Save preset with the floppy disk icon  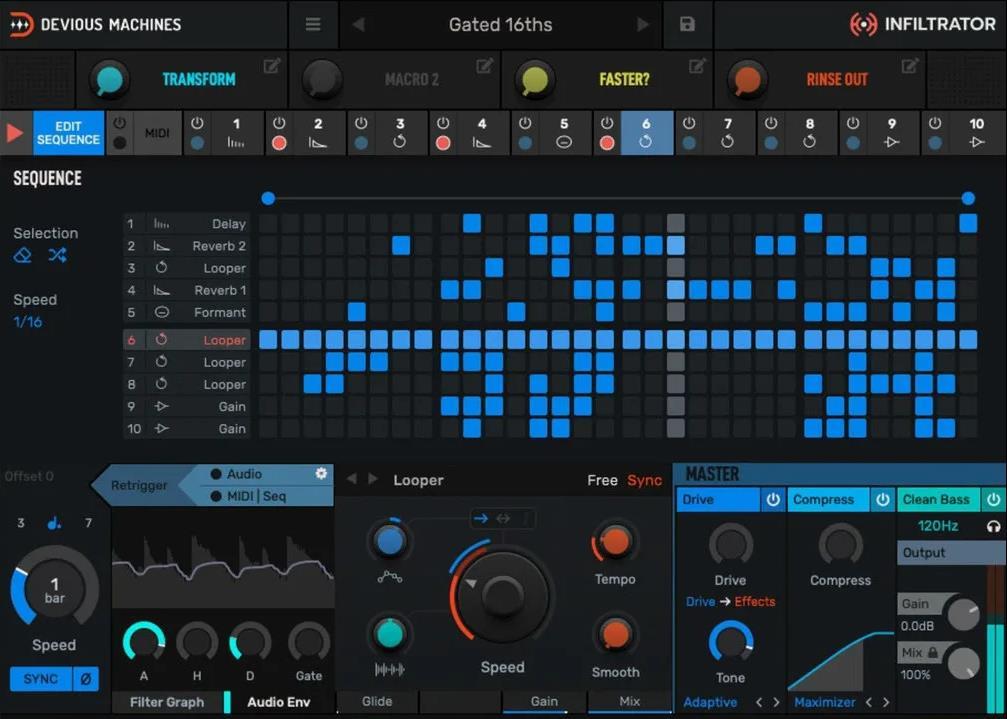pos(687,25)
